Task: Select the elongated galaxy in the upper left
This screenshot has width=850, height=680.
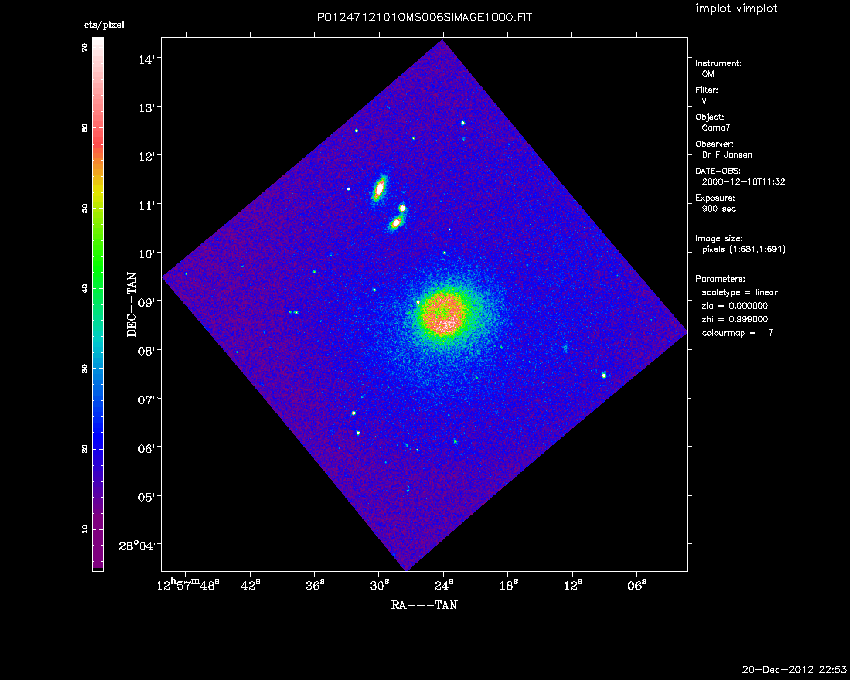Action: (x=379, y=188)
